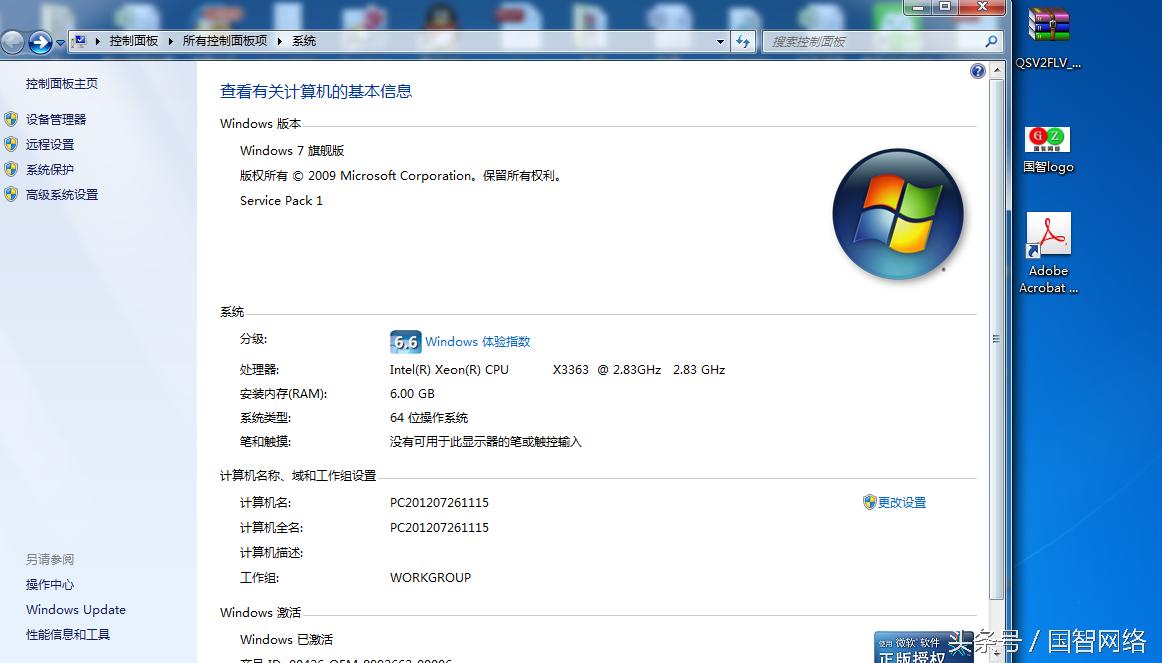Open 操作中心 link
This screenshot has width=1162, height=663.
[50, 584]
